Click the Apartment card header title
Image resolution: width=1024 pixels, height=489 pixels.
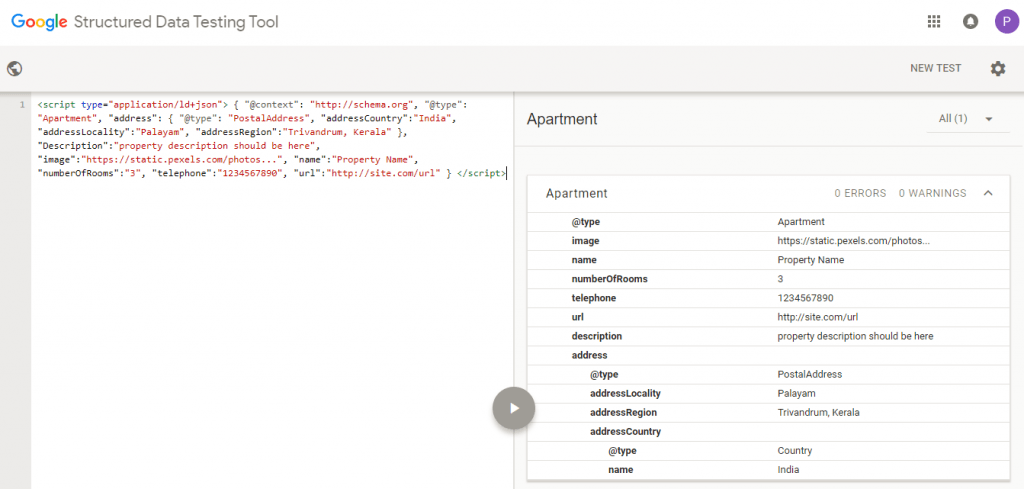tap(577, 193)
